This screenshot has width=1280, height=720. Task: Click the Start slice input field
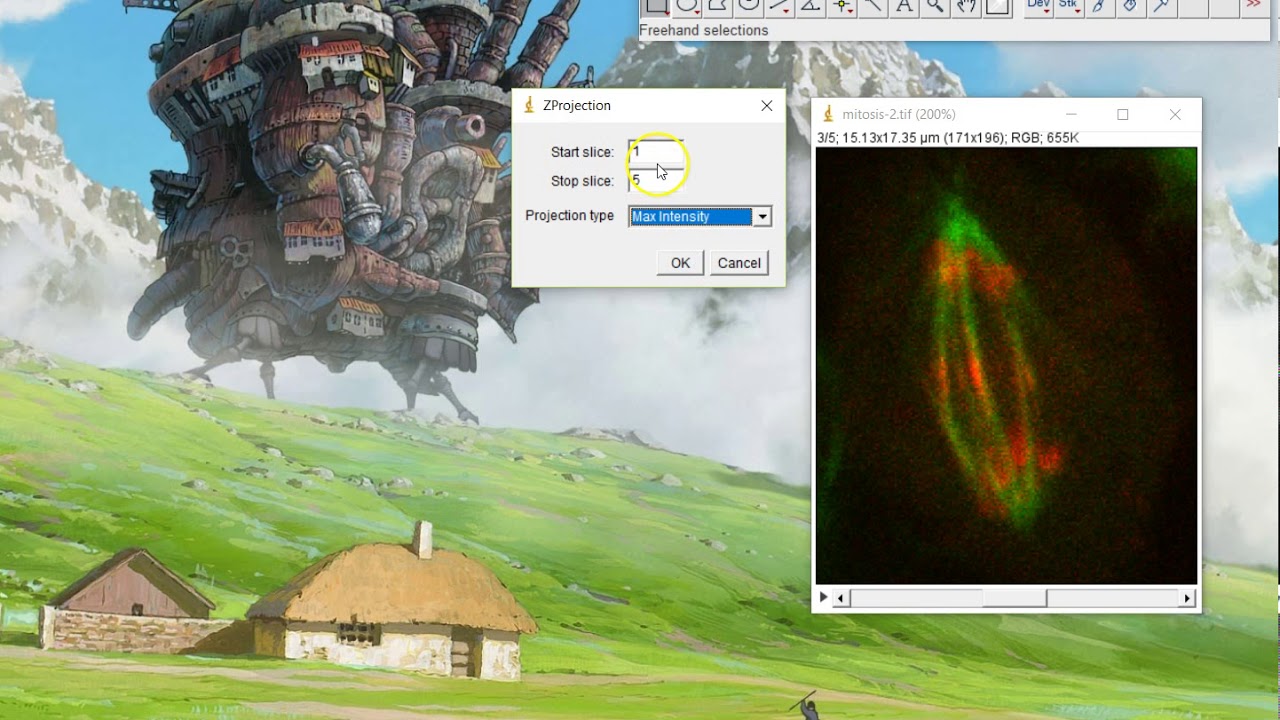[656, 152]
